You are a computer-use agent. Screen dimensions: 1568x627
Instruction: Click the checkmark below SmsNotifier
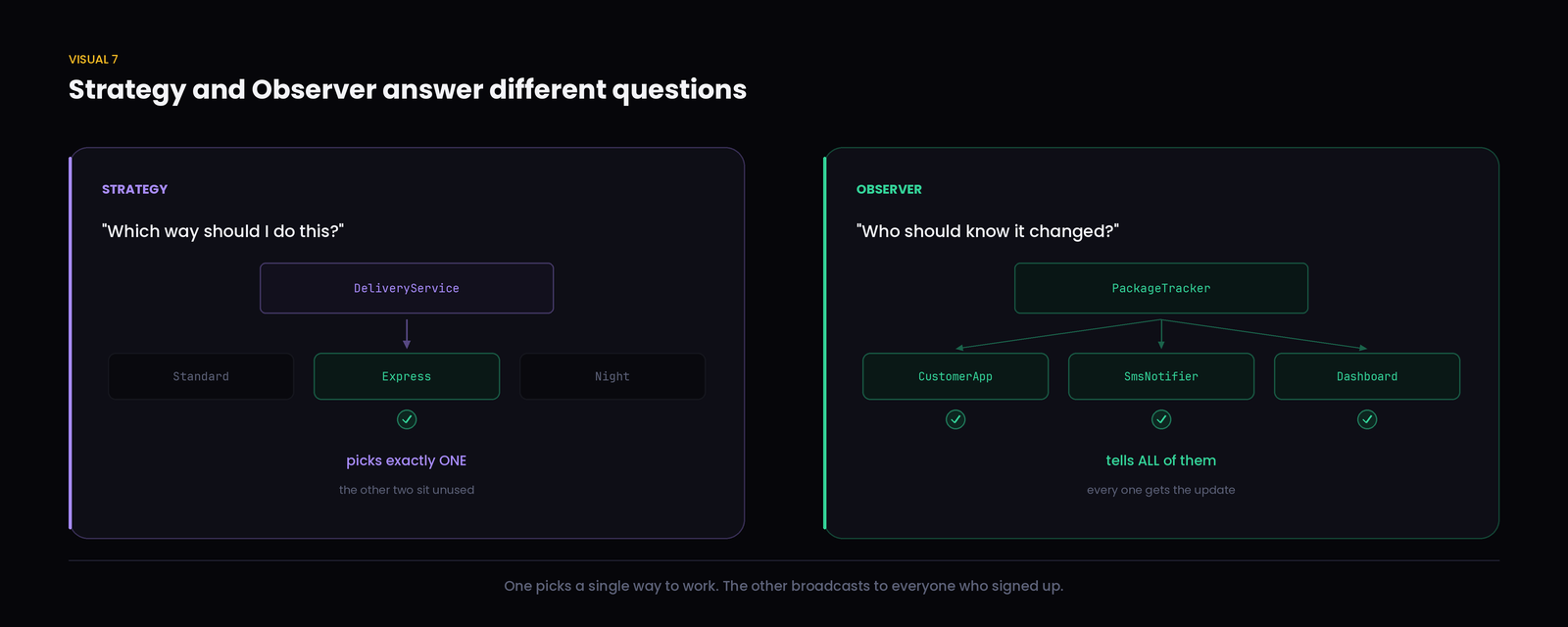click(1161, 419)
